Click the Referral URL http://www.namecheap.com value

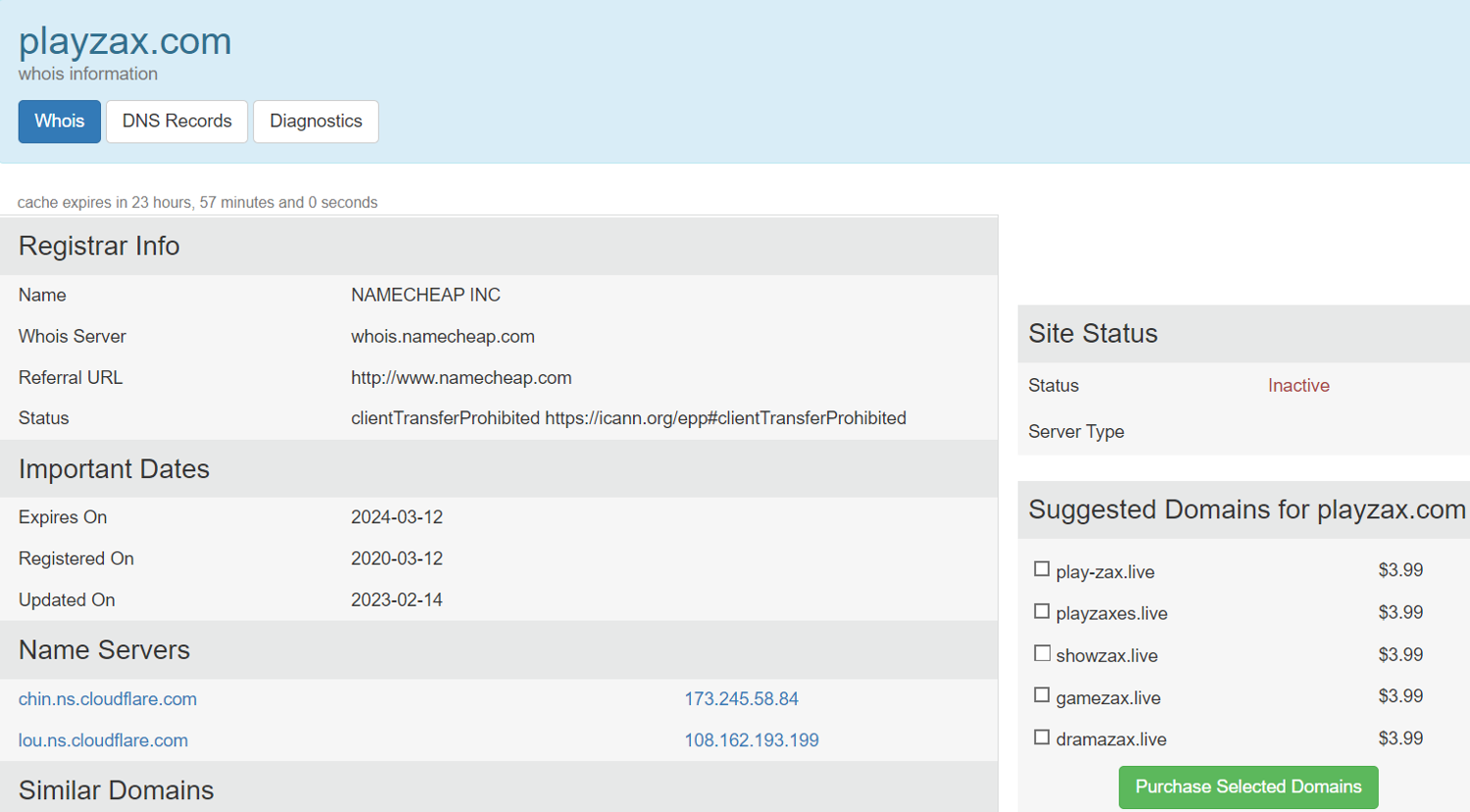pyautogui.click(x=461, y=378)
